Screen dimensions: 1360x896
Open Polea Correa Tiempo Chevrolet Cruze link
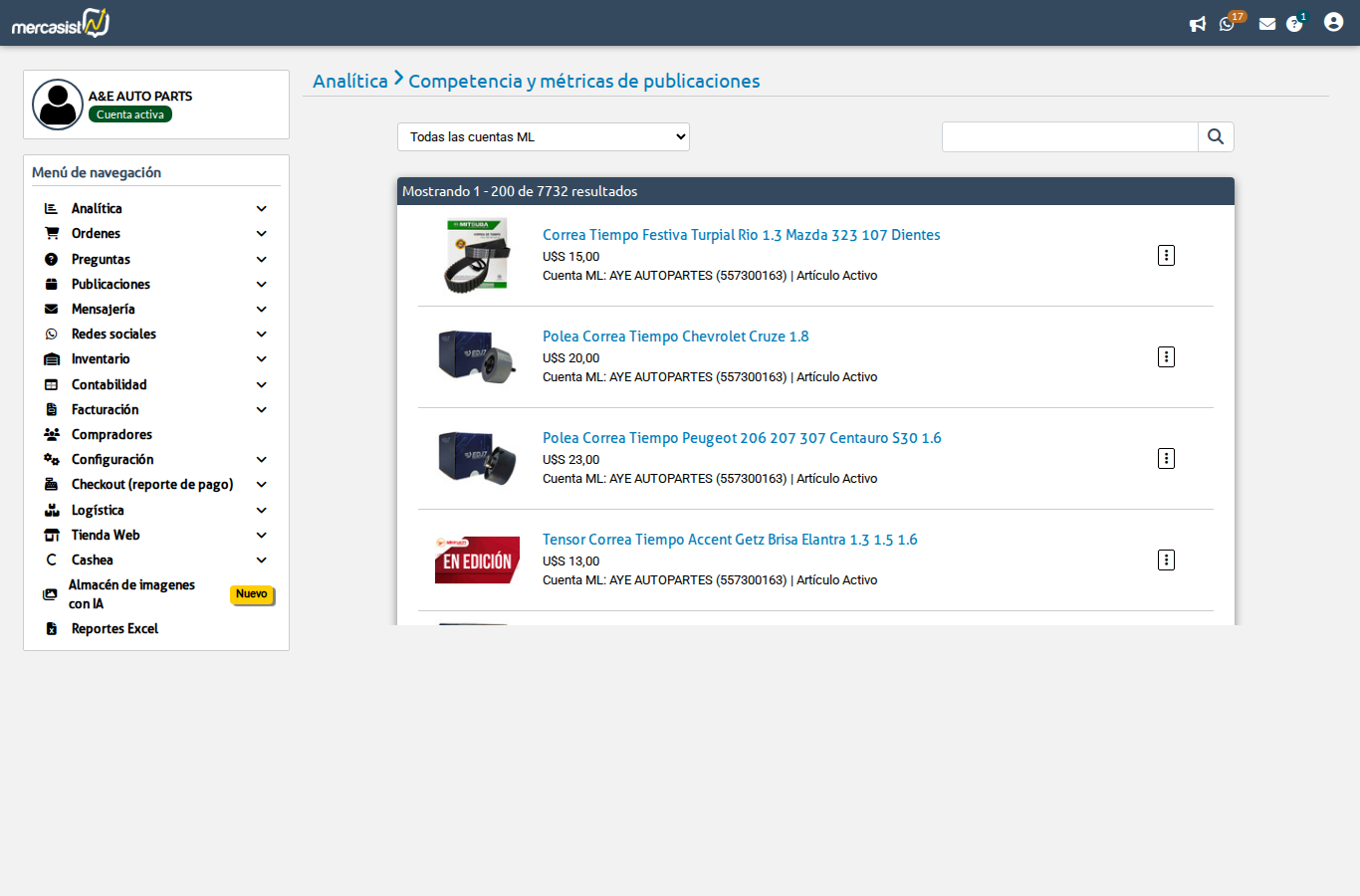pos(675,336)
